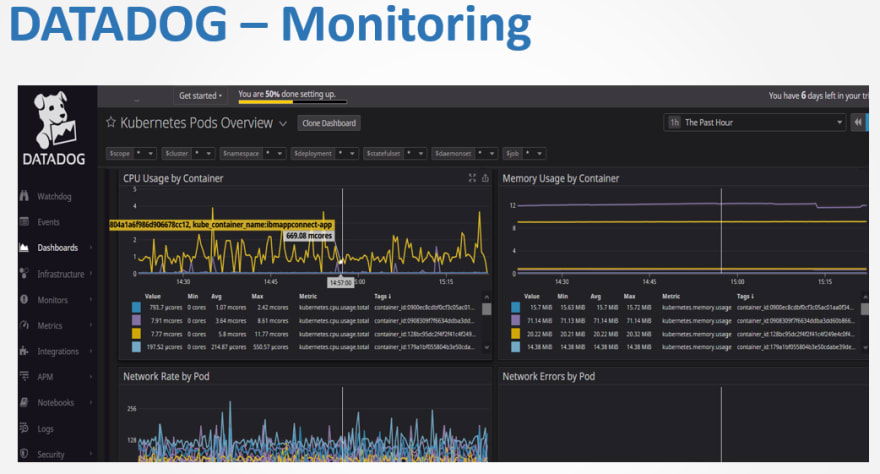Click the Notebooks sidebar icon
The image size is (880, 474).
(x=24, y=402)
